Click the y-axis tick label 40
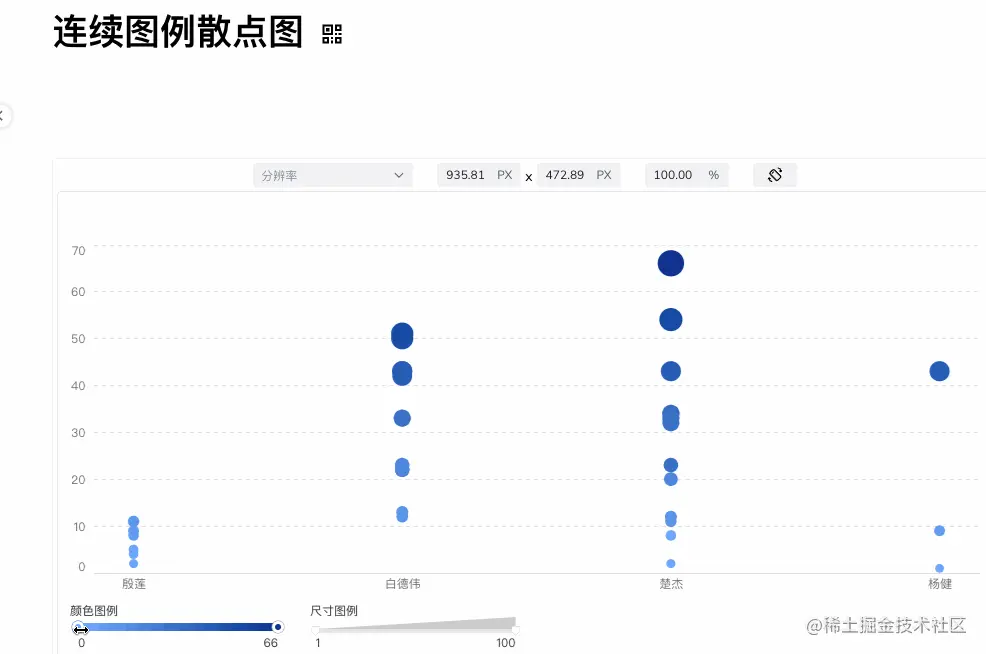Image resolution: width=986 pixels, height=654 pixels. coord(79,386)
